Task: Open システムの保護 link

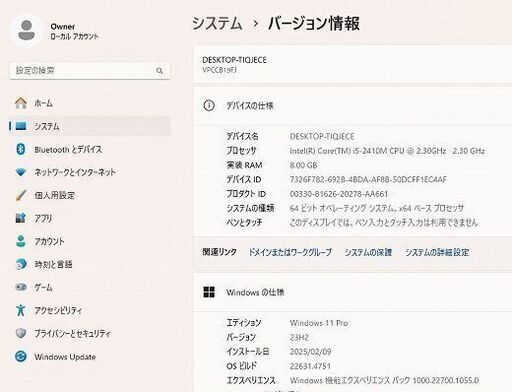Action: click(368, 252)
